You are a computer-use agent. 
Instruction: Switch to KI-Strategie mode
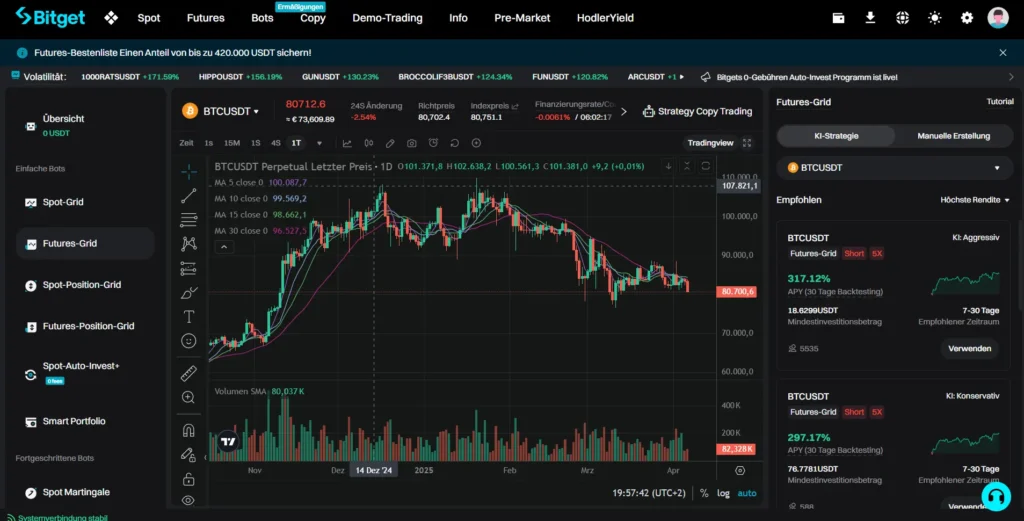coord(837,136)
